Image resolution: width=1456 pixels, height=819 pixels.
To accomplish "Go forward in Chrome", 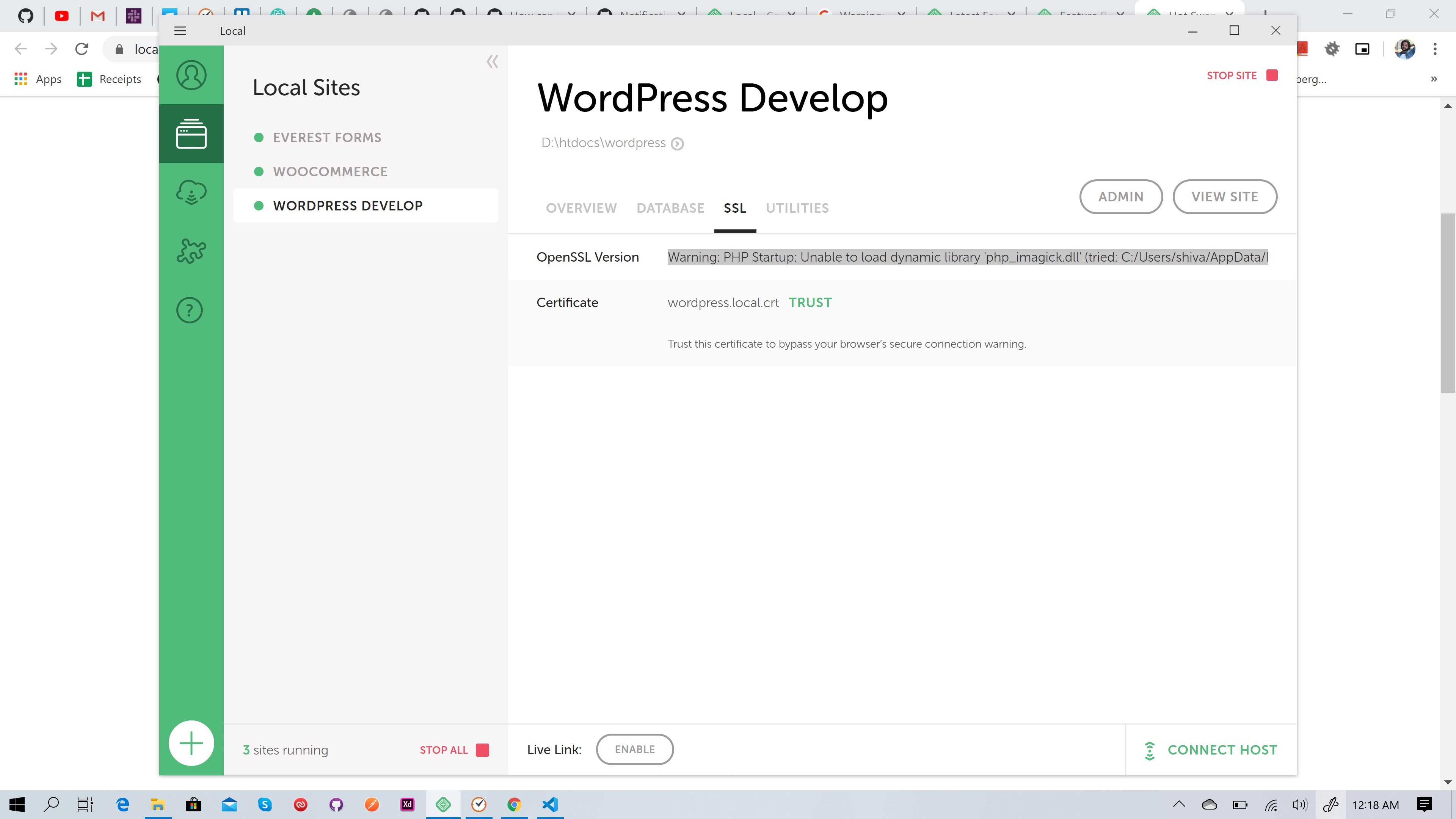I will (x=51, y=49).
